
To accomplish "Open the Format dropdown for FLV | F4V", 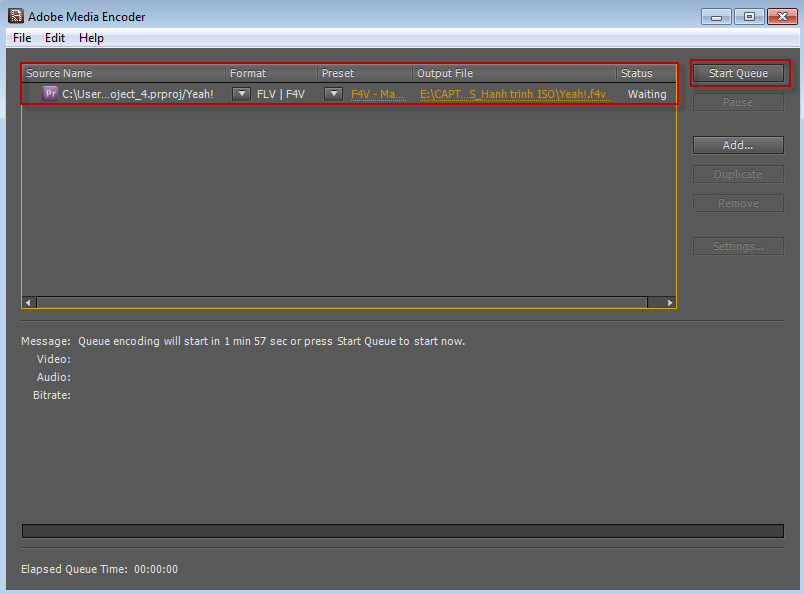I will tap(241, 94).
